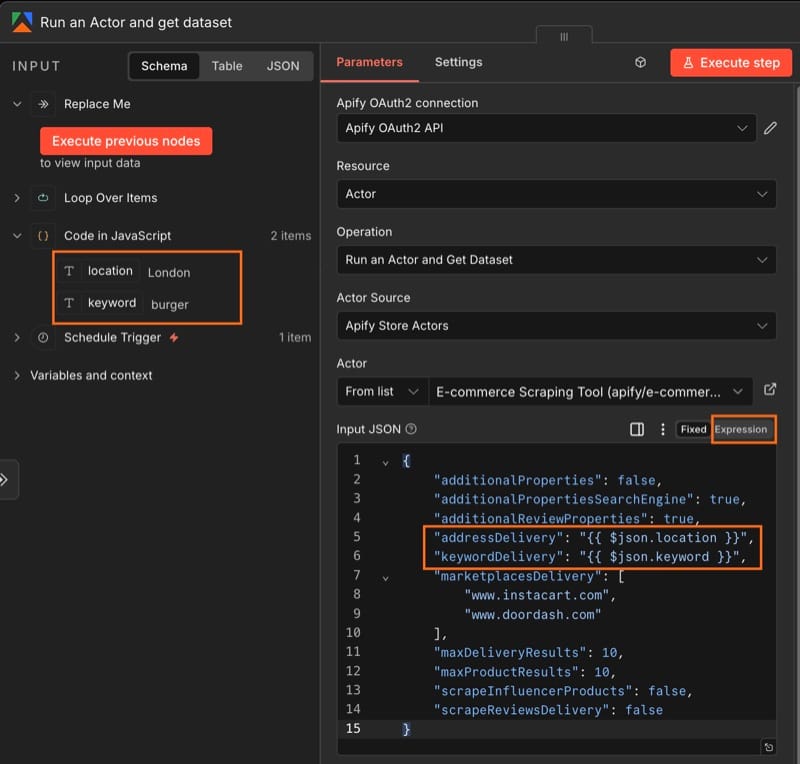Viewport: 800px width, 764px height.
Task: Click the cube icon next to Execute step
Action: (x=640, y=61)
